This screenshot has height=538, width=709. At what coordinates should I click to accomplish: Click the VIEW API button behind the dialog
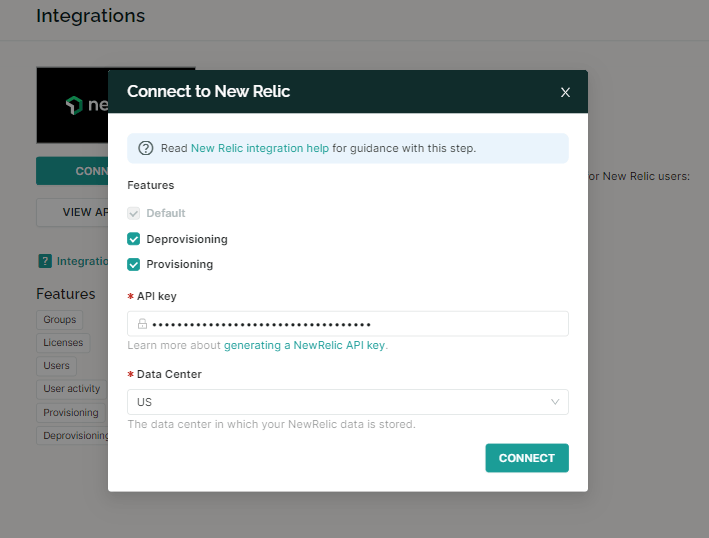[x=72, y=212]
